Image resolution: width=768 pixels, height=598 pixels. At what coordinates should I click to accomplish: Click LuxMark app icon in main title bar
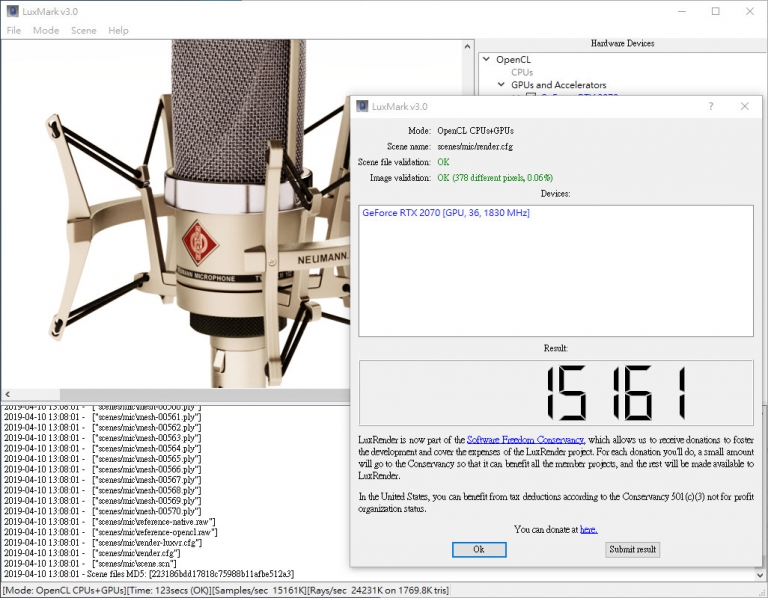coord(12,11)
